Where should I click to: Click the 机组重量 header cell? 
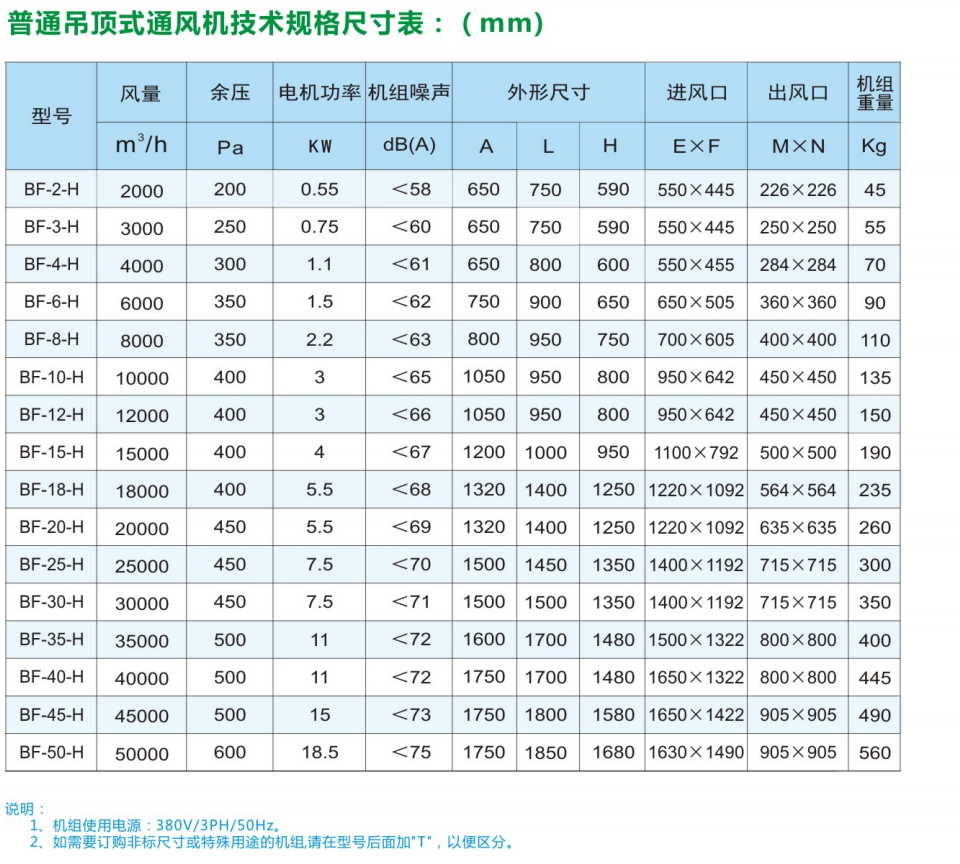point(874,93)
